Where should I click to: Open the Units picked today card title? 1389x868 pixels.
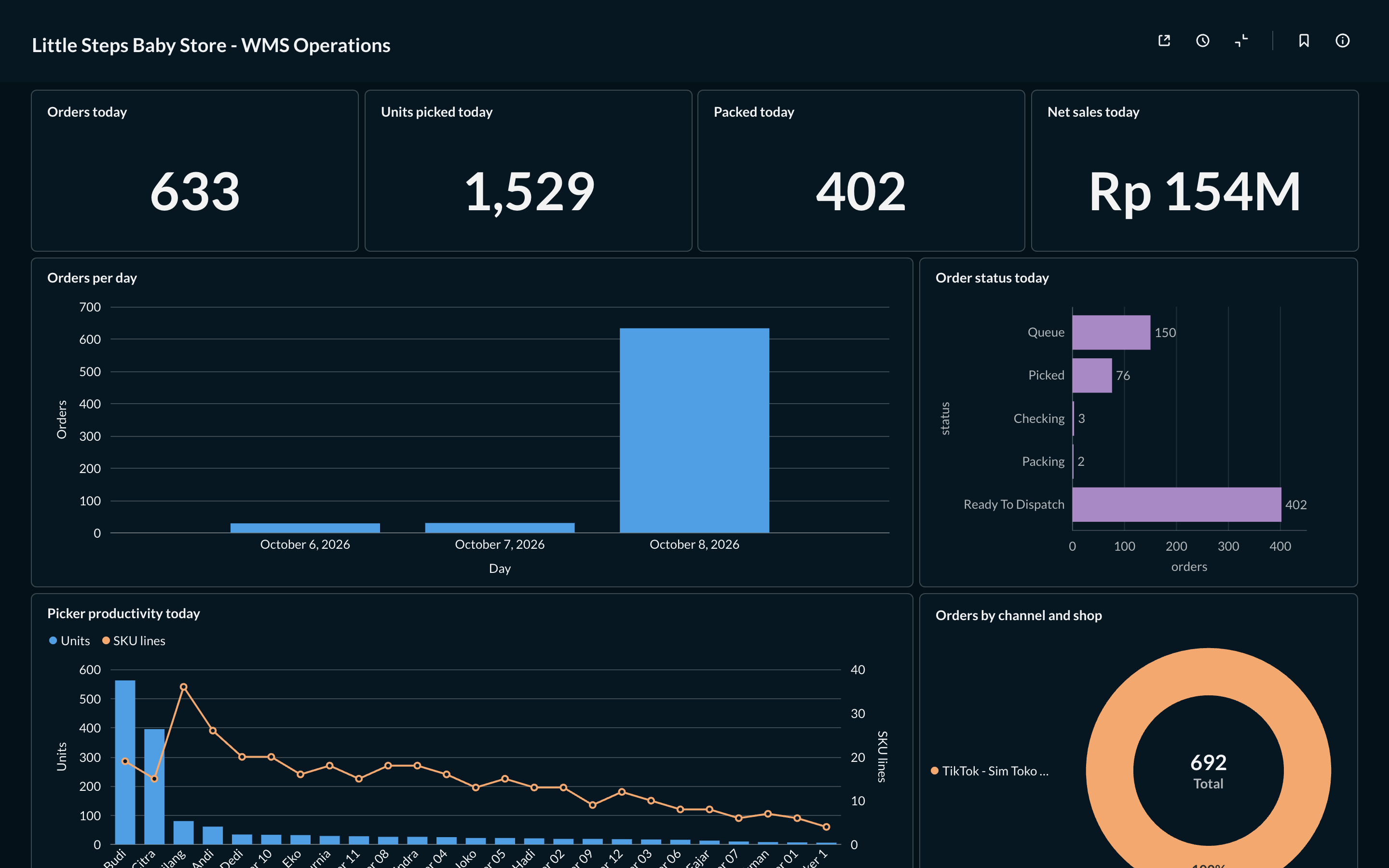[x=437, y=112]
